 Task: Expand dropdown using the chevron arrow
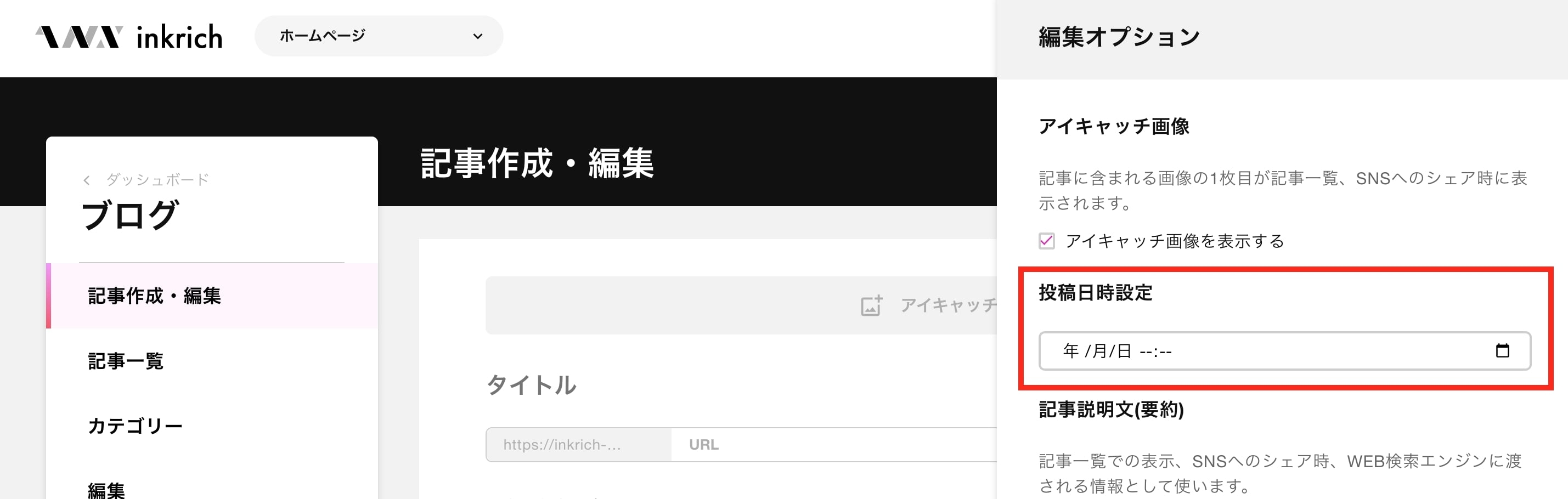pyautogui.click(x=478, y=37)
